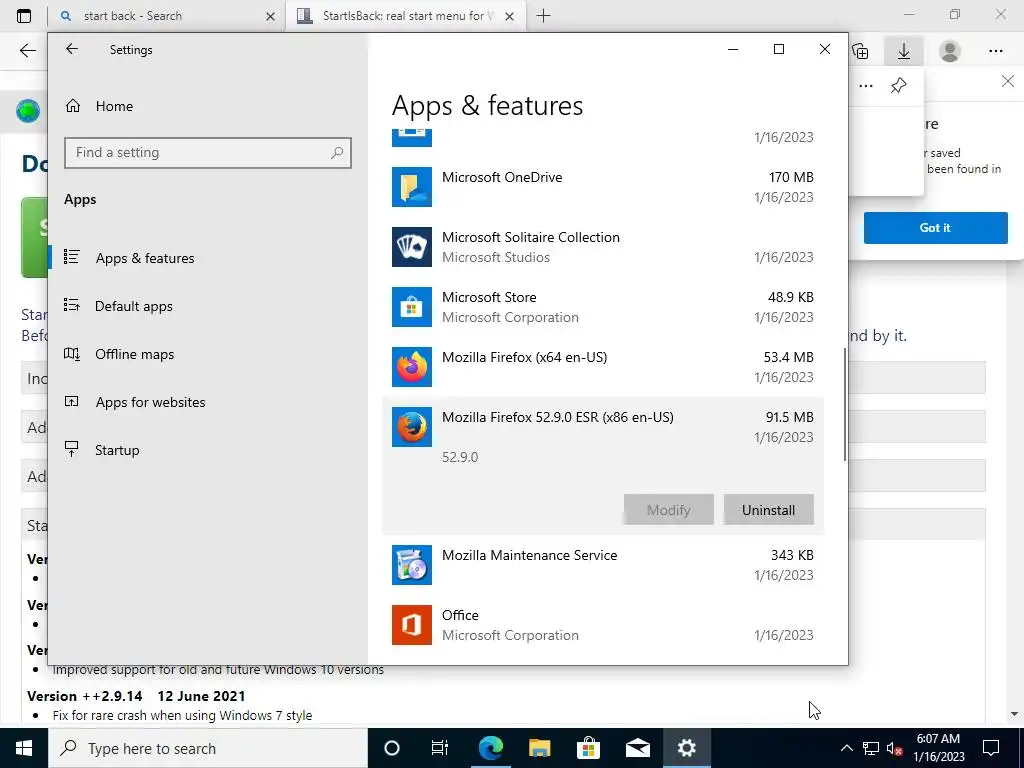Click Settings gear on taskbar
1024x768 pixels.
point(686,748)
